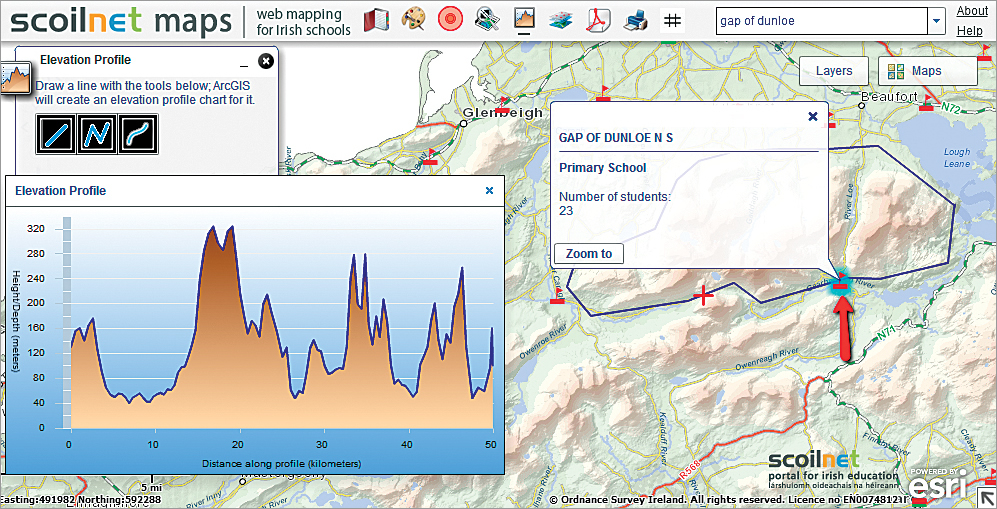Image resolution: width=997 pixels, height=509 pixels.
Task: Click the highest peak on the elevation chart
Action: coord(212,226)
